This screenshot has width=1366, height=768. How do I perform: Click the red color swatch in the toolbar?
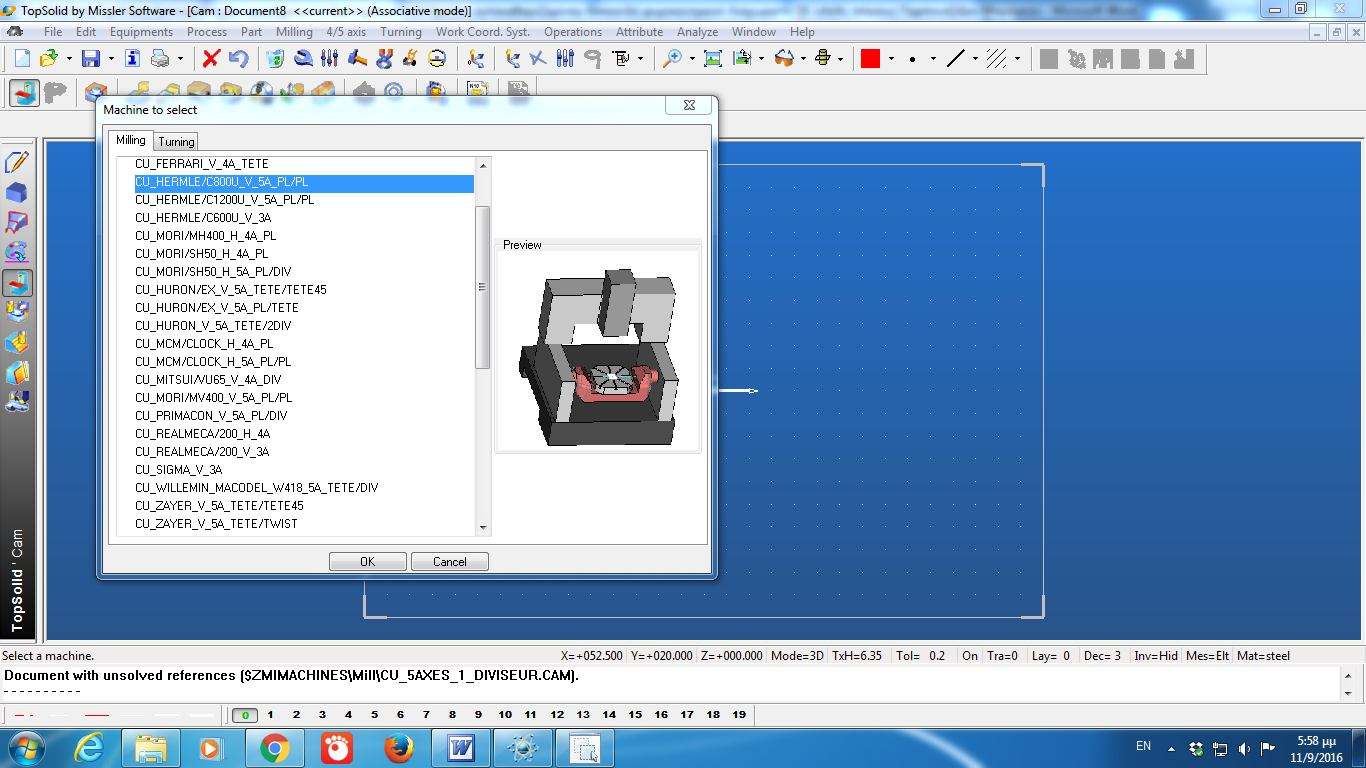(870, 59)
